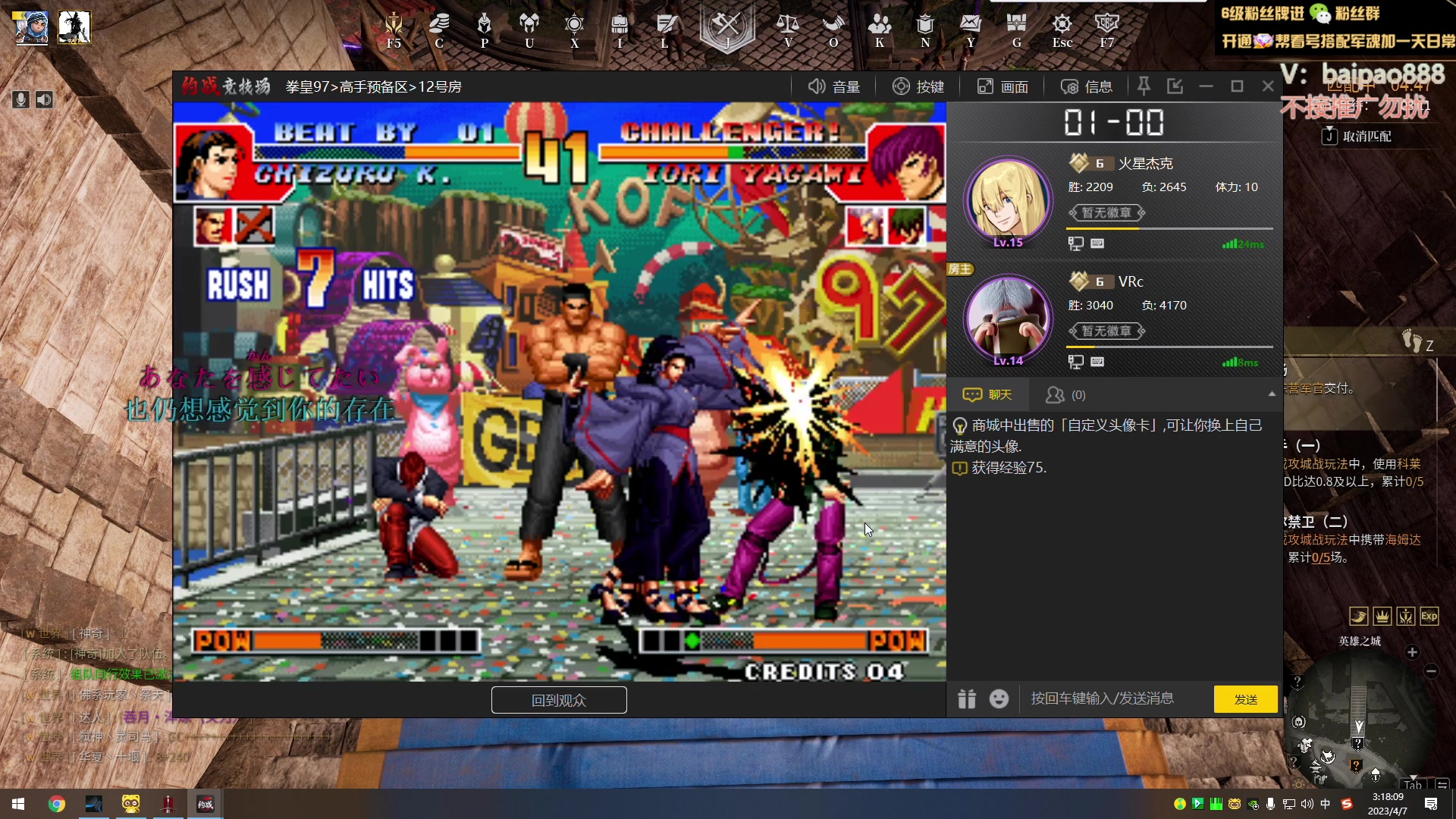Click the system tray volume icon
The image size is (1456, 819).
coord(1307,804)
